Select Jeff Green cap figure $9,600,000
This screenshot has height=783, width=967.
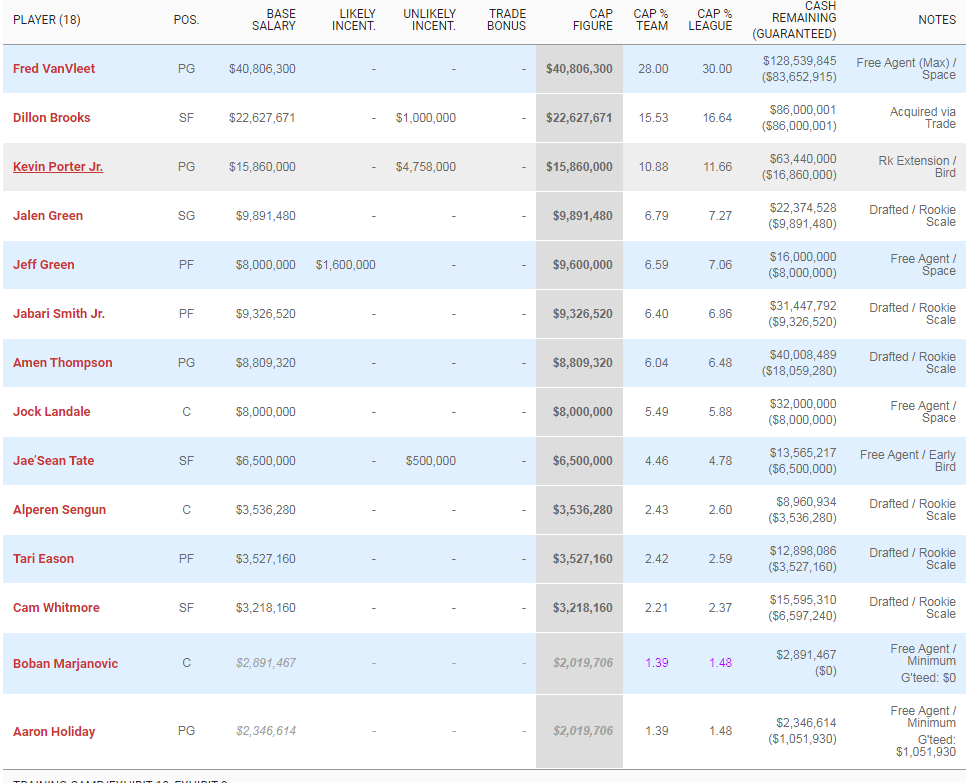583,264
